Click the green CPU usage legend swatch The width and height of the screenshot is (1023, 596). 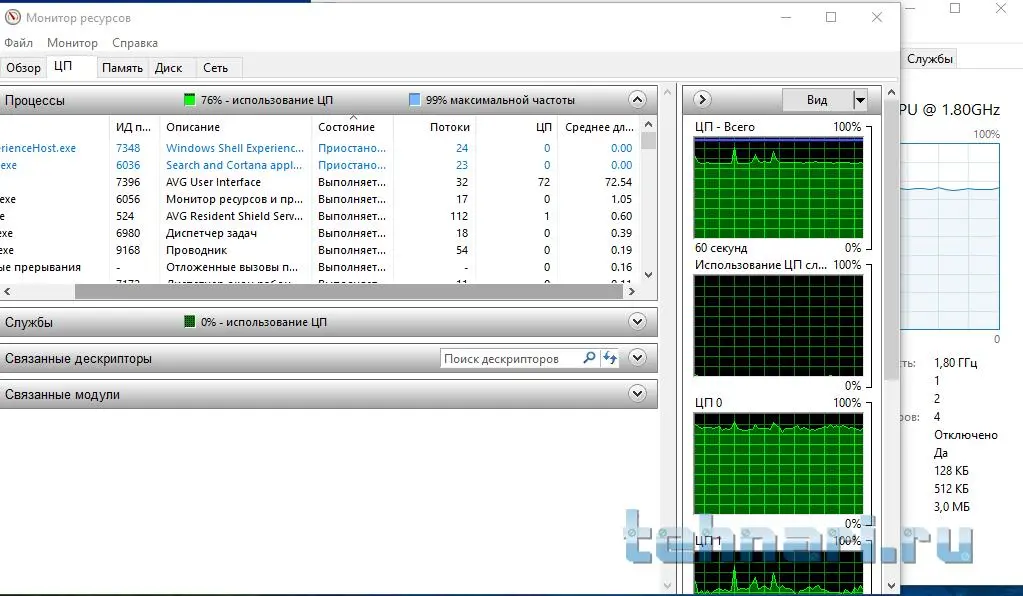coord(190,100)
